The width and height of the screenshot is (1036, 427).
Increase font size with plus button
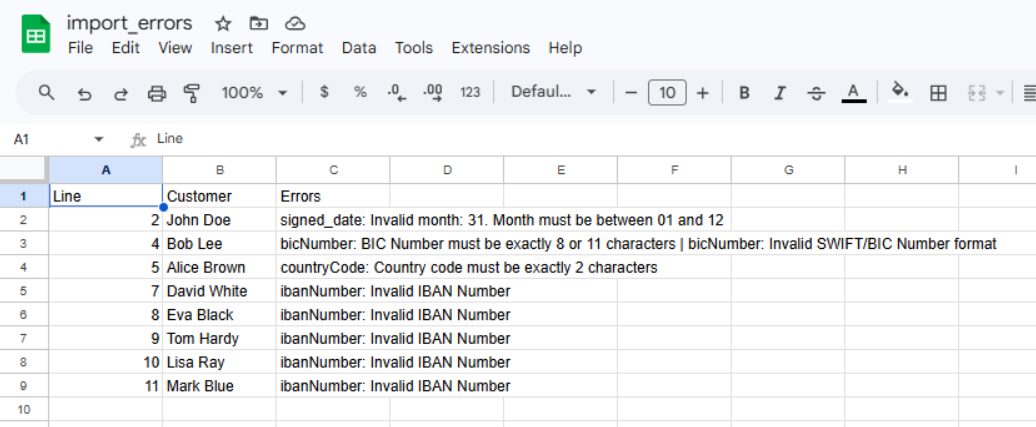[x=703, y=93]
